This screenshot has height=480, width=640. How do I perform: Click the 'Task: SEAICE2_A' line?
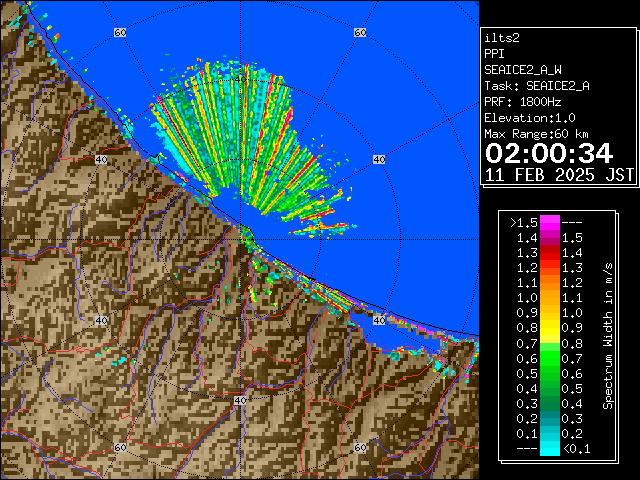pyautogui.click(x=537, y=86)
